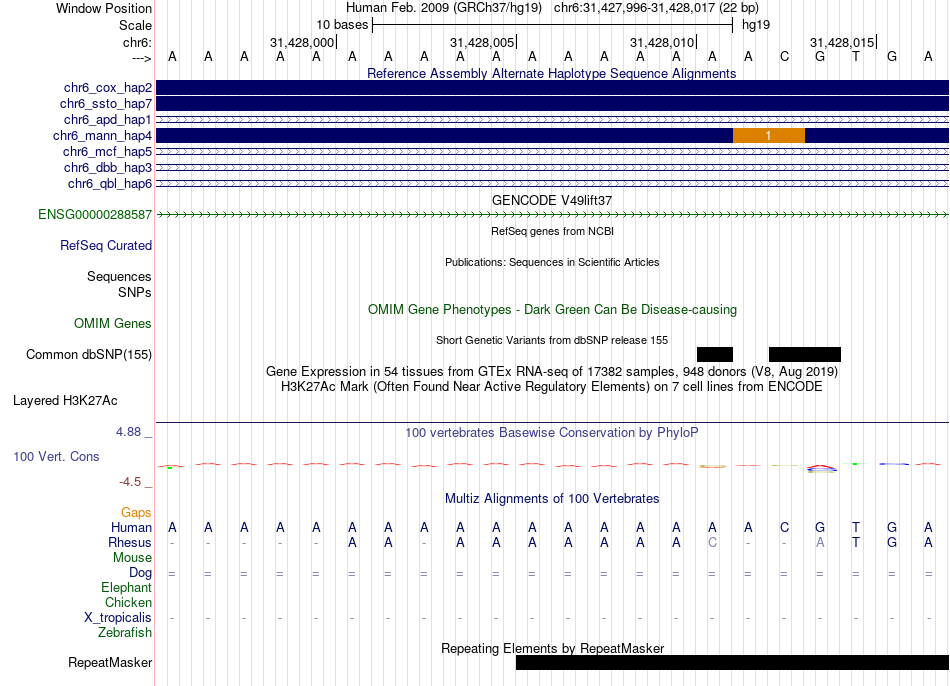This screenshot has width=950, height=686.
Task: Click the hg19 label beside scale bar
Action: coord(756,25)
